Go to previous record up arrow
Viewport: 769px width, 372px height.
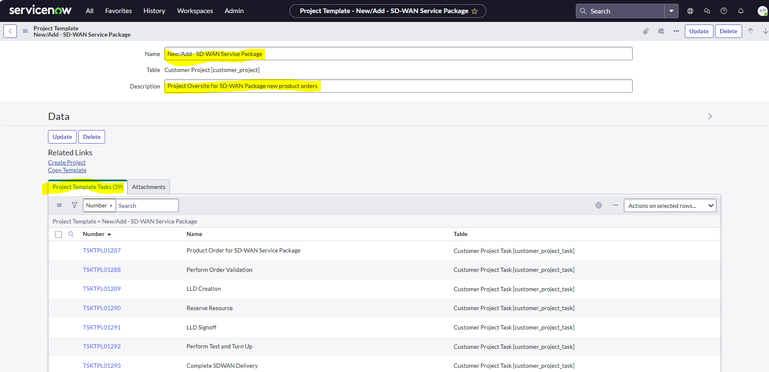click(750, 31)
